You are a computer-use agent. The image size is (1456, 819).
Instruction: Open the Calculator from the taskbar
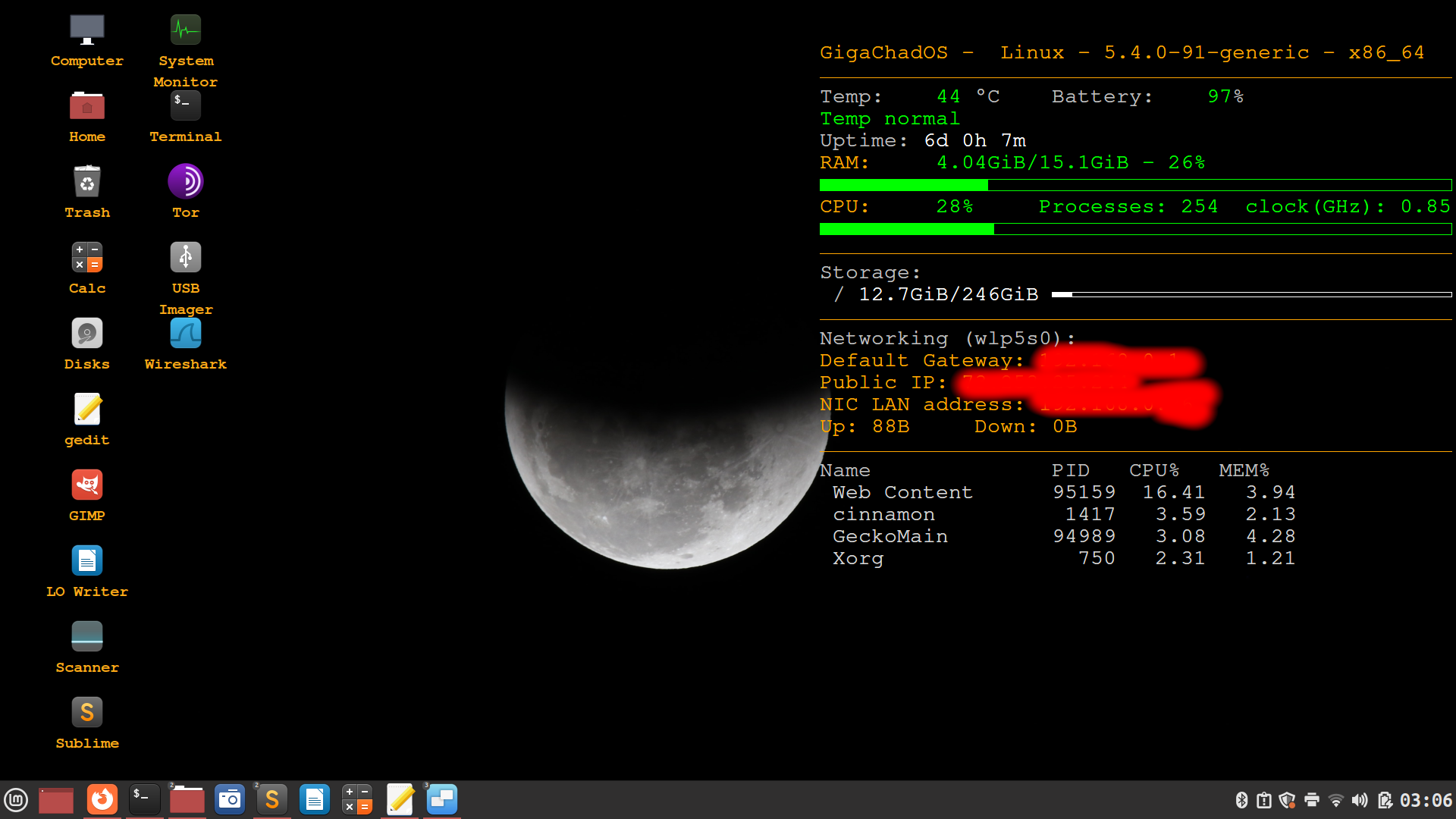(357, 799)
